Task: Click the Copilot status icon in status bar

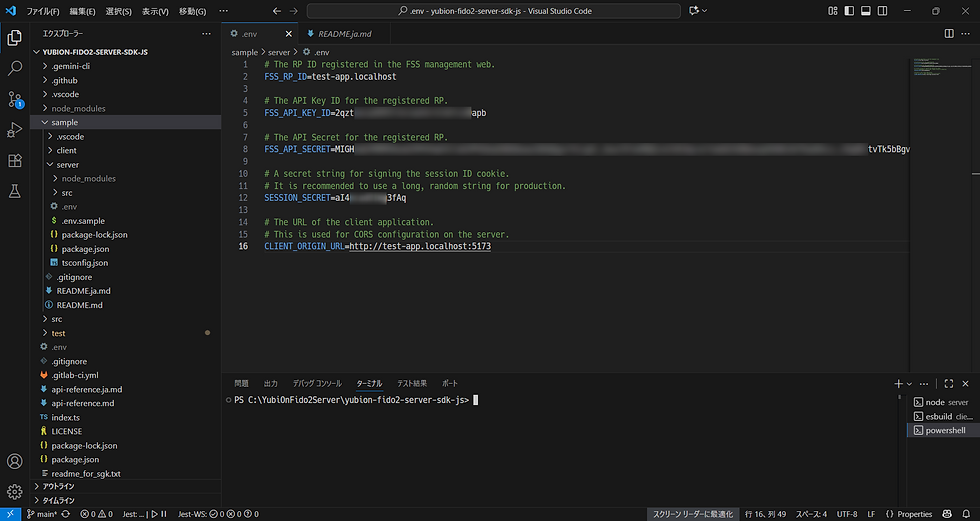Action: [948, 514]
